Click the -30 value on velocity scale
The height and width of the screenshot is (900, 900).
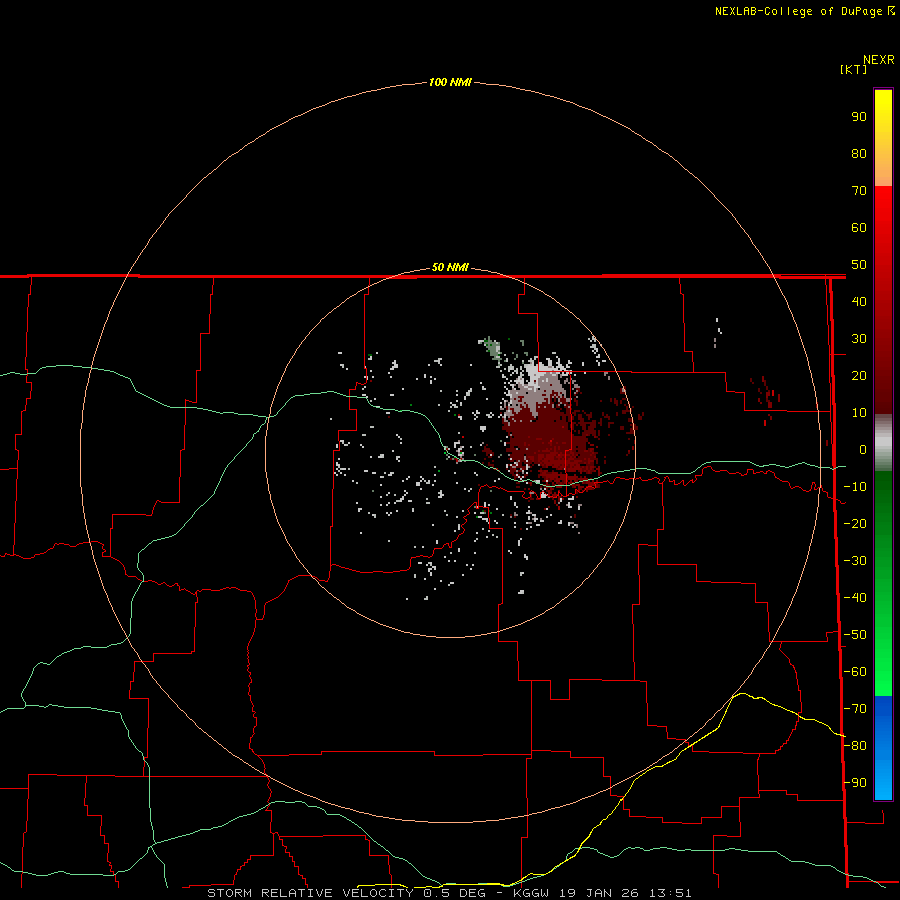coord(855,561)
